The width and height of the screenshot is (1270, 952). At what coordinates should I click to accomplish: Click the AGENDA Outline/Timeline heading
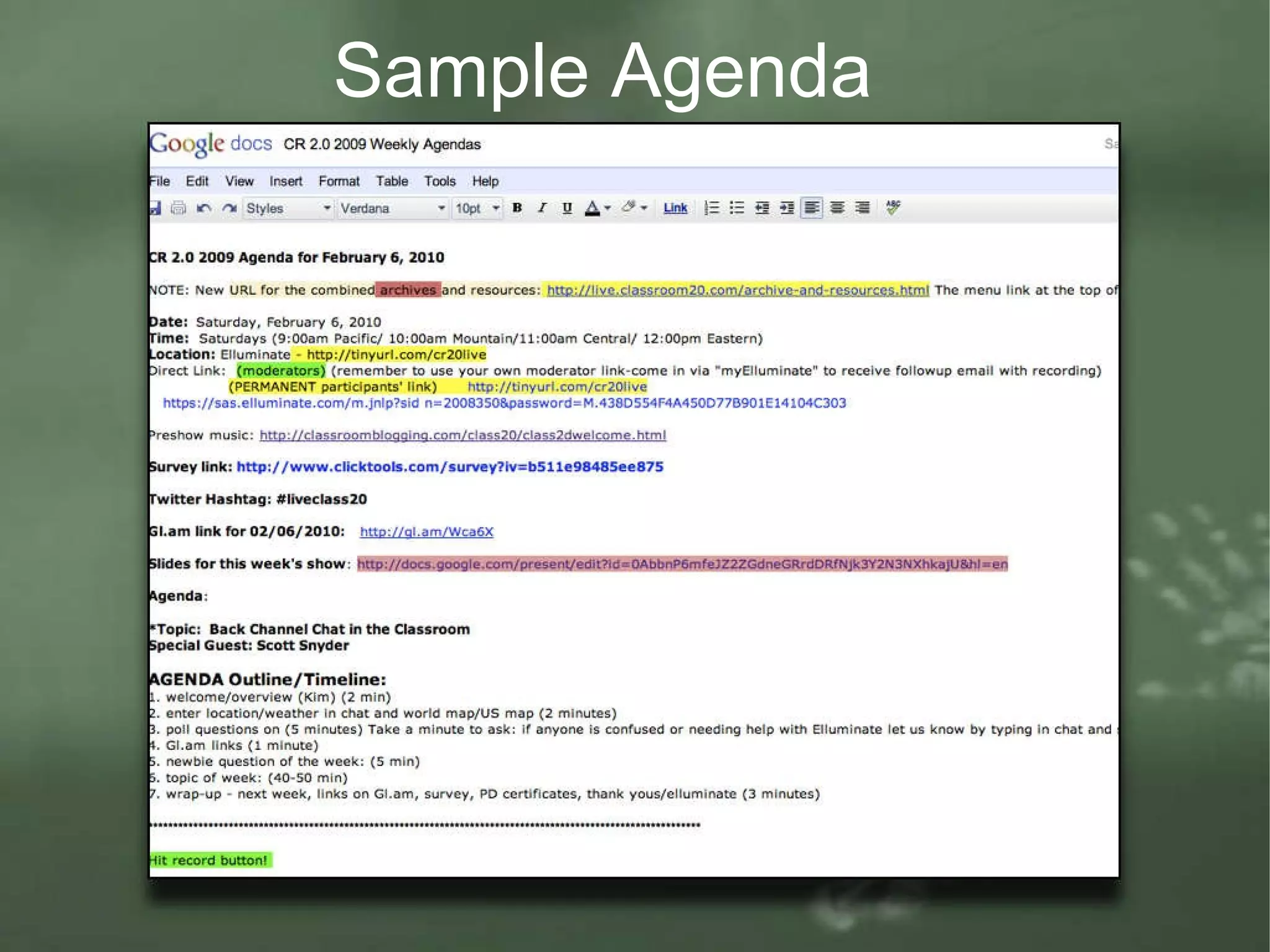tap(268, 679)
